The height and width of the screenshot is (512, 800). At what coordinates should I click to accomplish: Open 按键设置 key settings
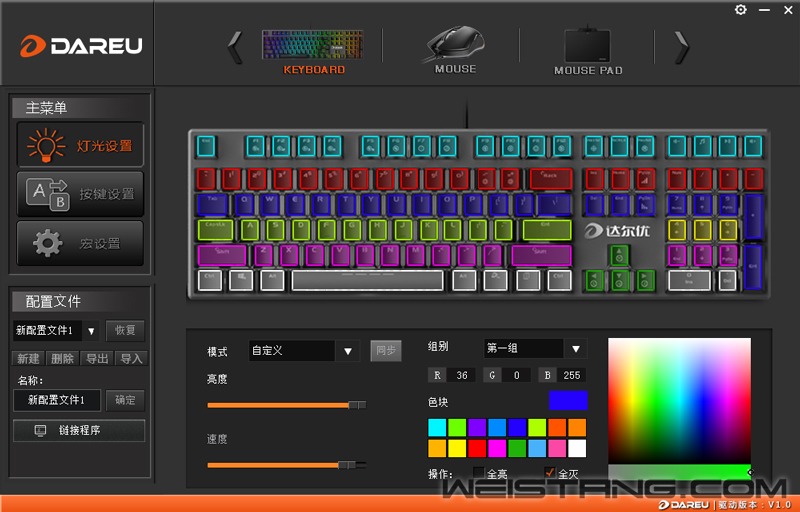80,194
